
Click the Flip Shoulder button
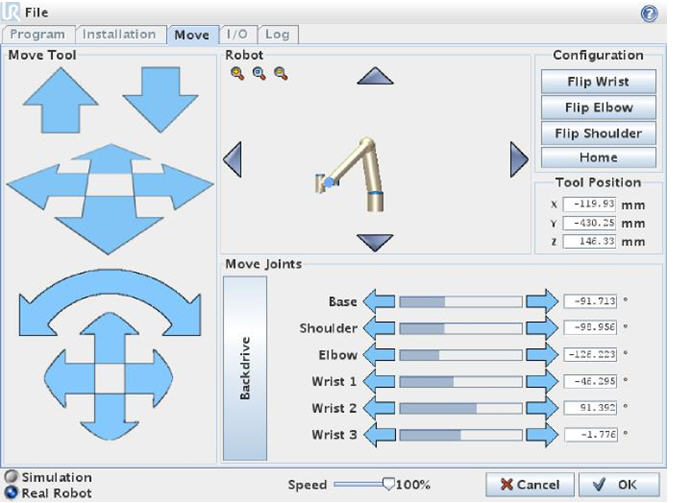click(598, 133)
